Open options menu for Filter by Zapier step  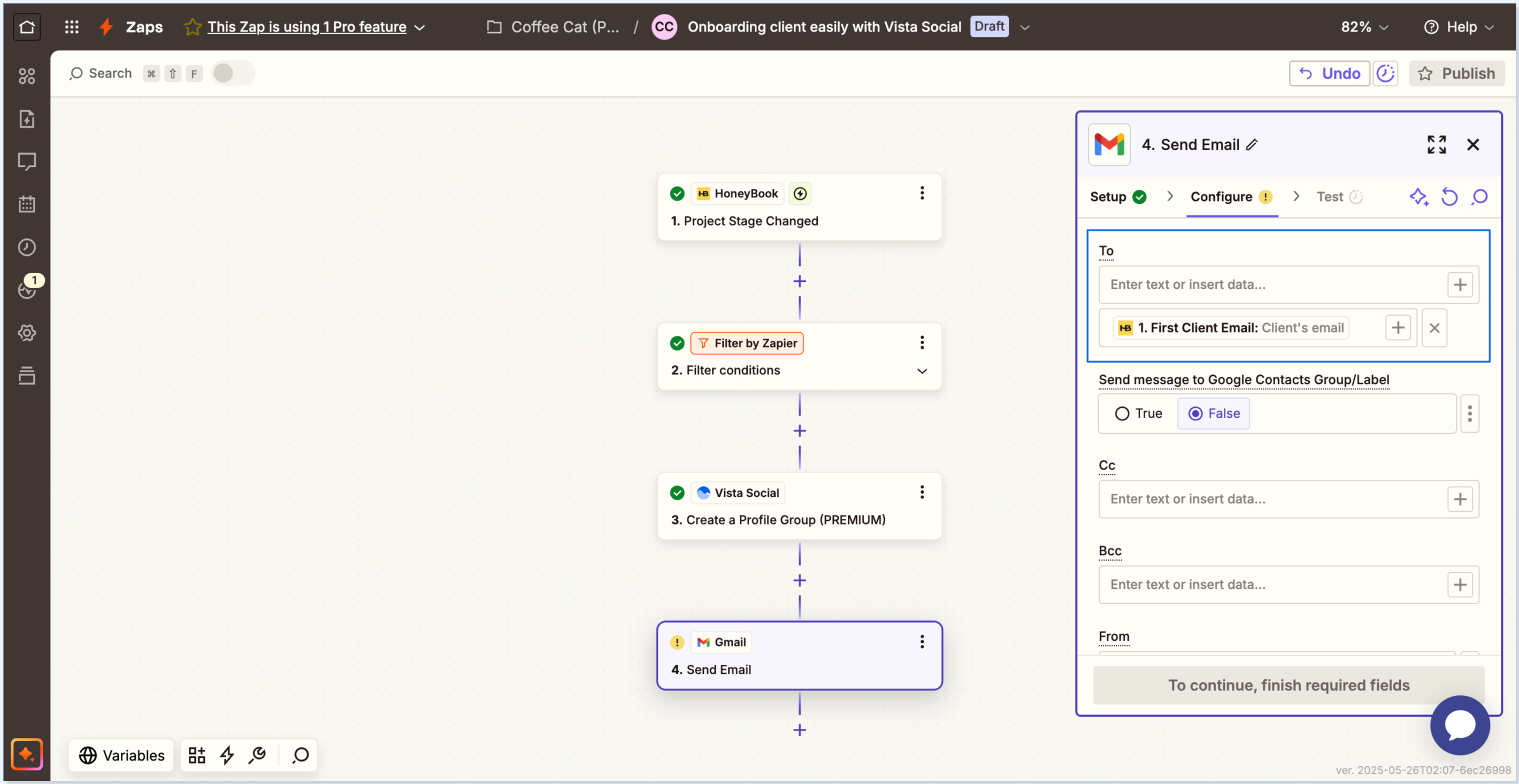pos(922,343)
